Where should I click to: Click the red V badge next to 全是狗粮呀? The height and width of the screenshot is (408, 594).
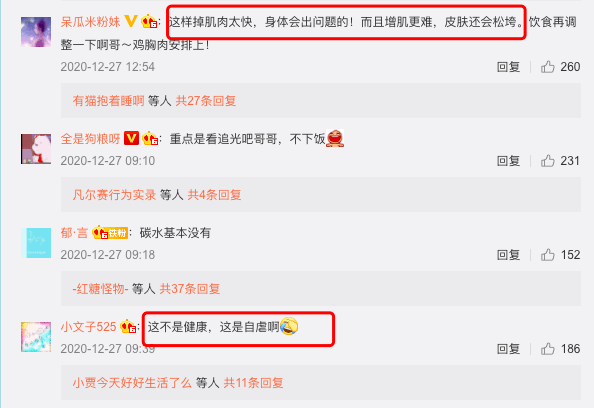click(x=131, y=138)
